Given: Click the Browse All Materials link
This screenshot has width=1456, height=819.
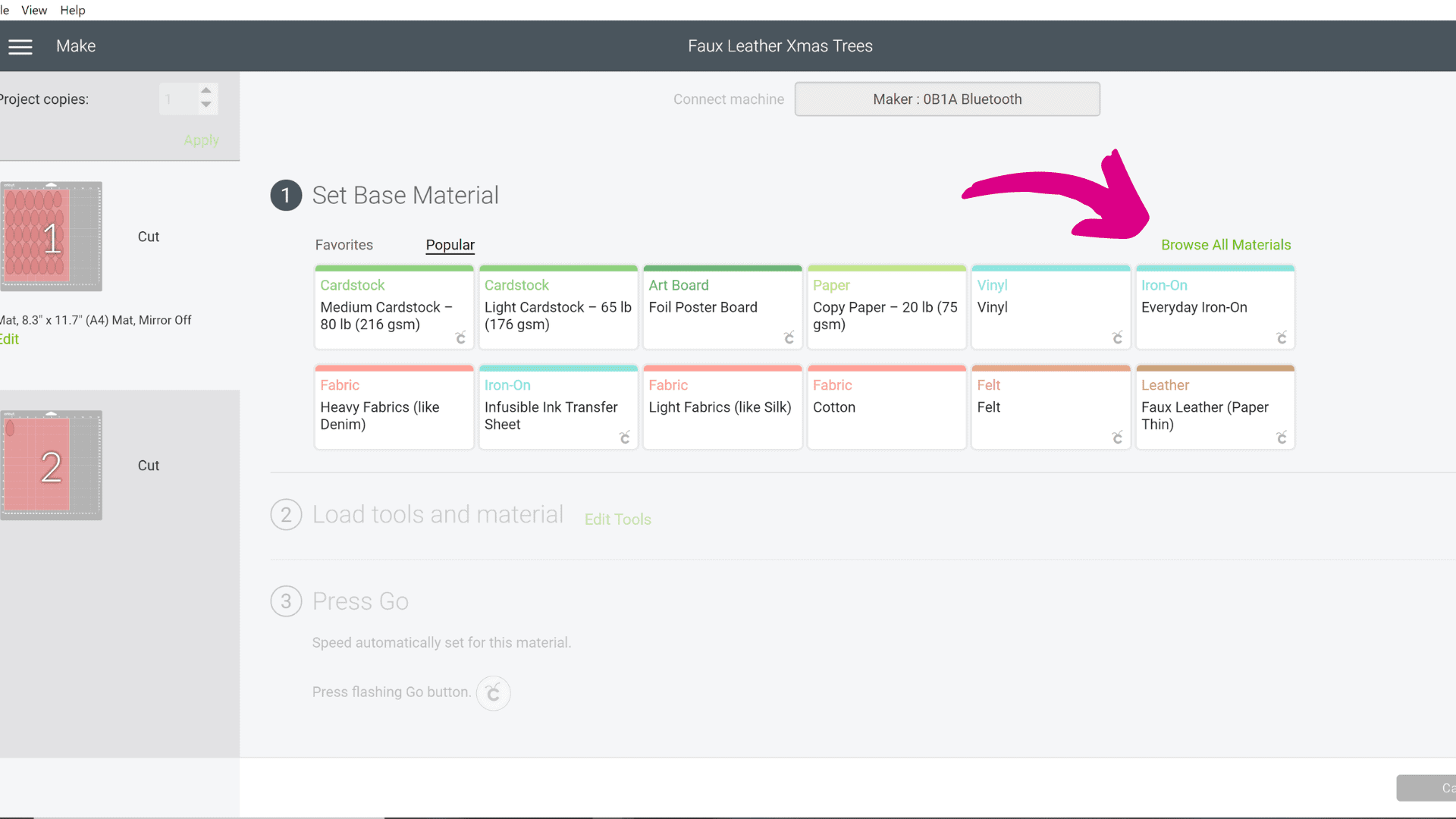Looking at the screenshot, I should 1226,244.
